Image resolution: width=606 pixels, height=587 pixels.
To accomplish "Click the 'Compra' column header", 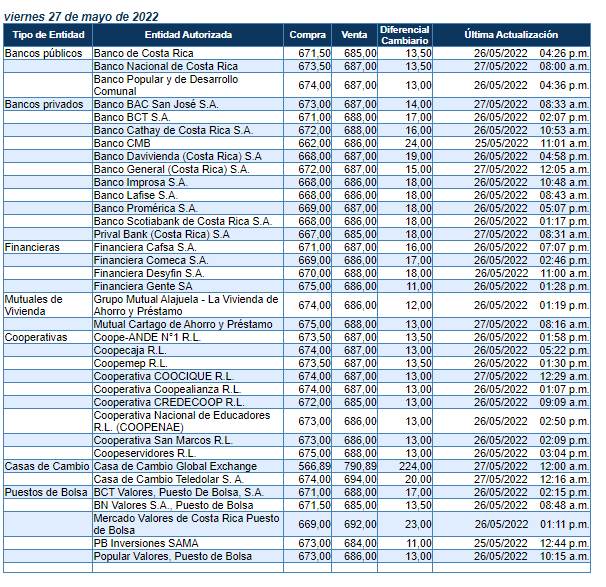I will click(308, 35).
